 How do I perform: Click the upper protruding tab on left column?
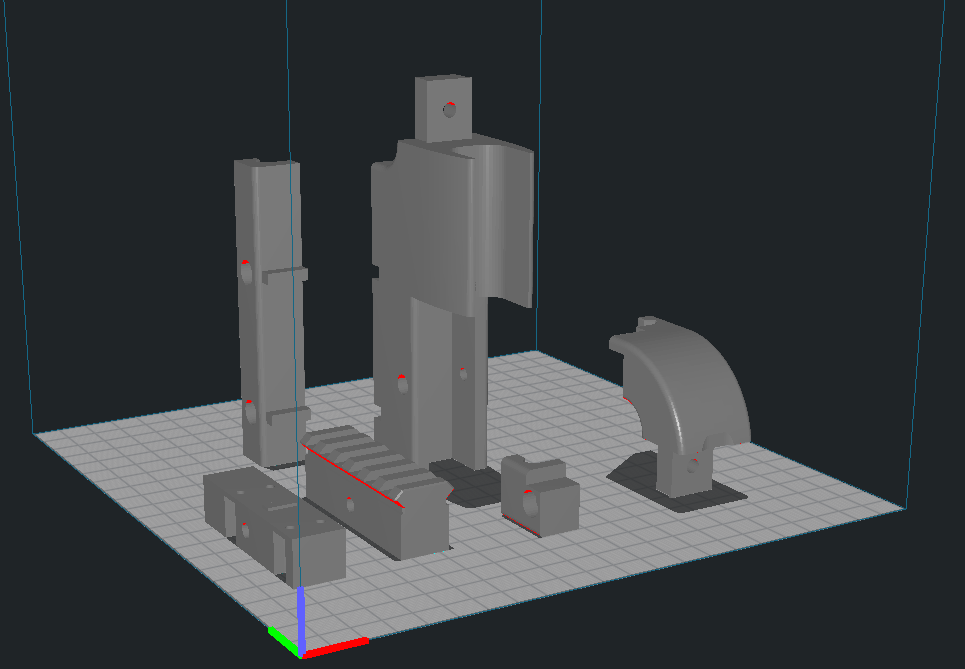point(286,273)
